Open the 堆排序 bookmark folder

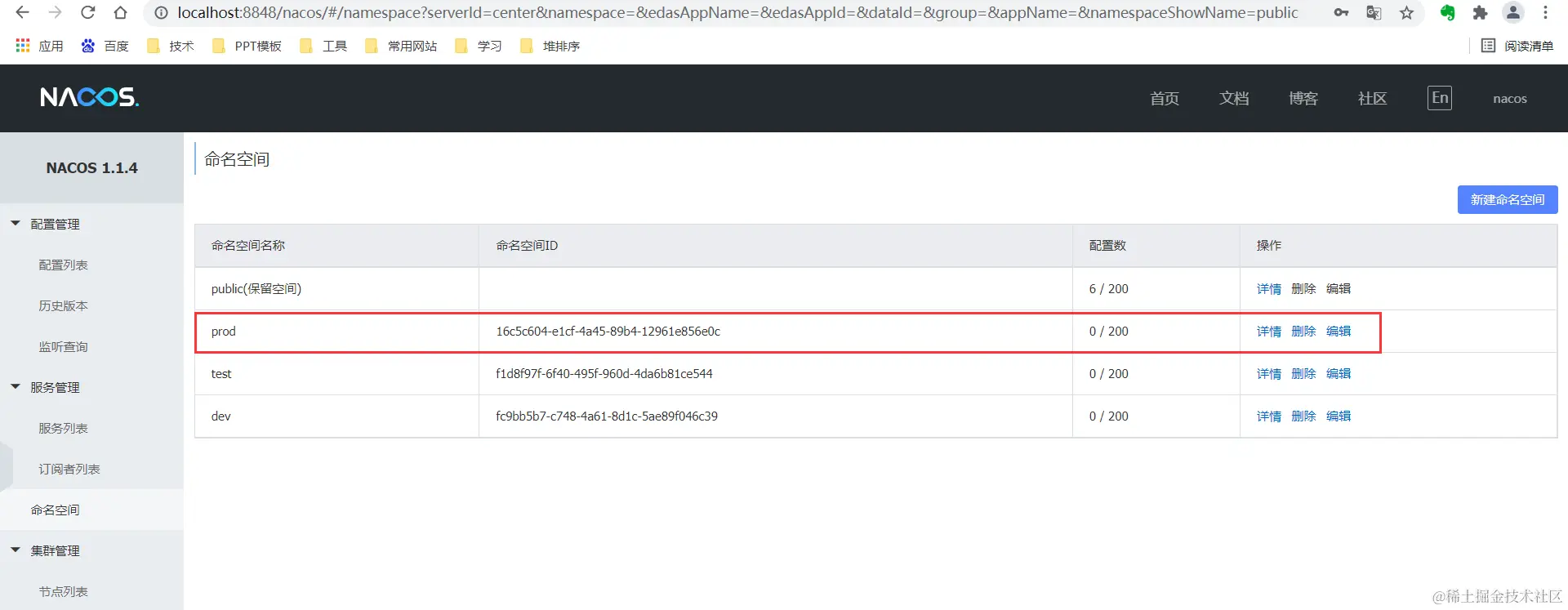pos(550,46)
